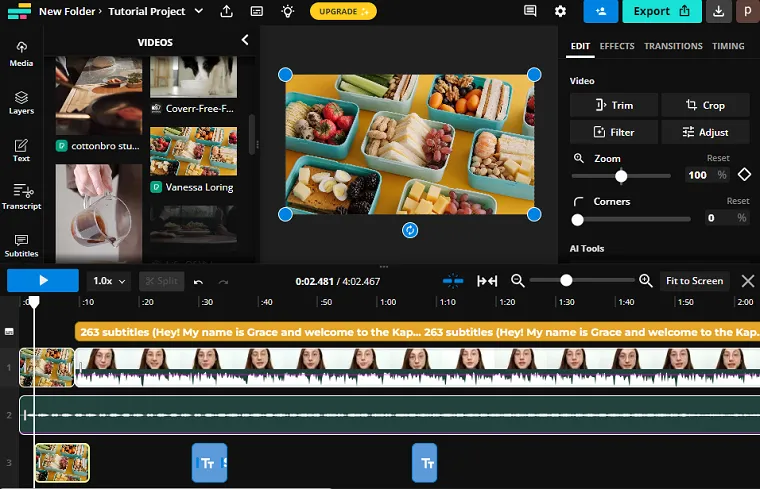Open the playback speed 1.0x dropdown
The height and width of the screenshot is (489, 760).
coord(110,281)
